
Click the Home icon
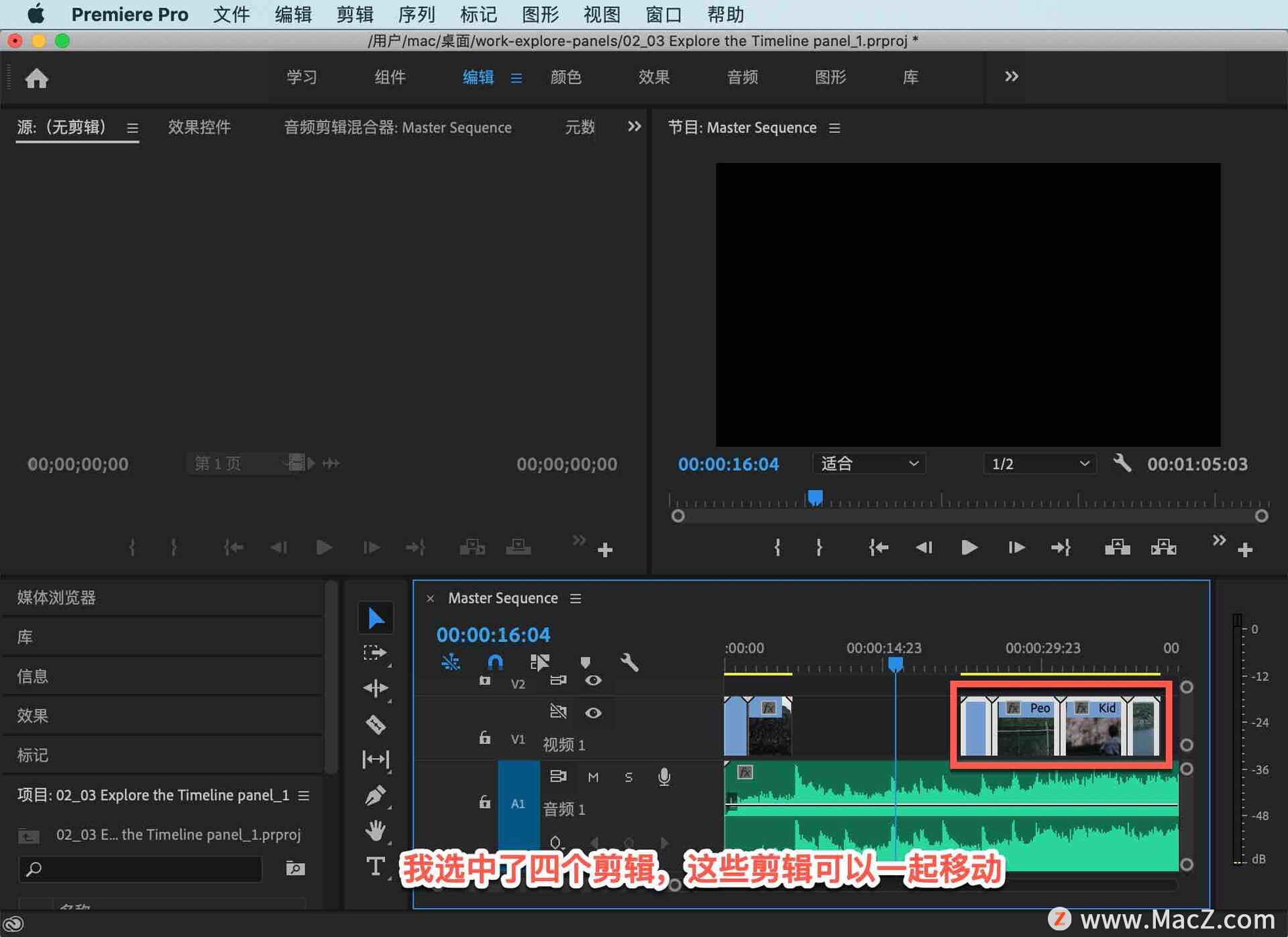[x=37, y=78]
